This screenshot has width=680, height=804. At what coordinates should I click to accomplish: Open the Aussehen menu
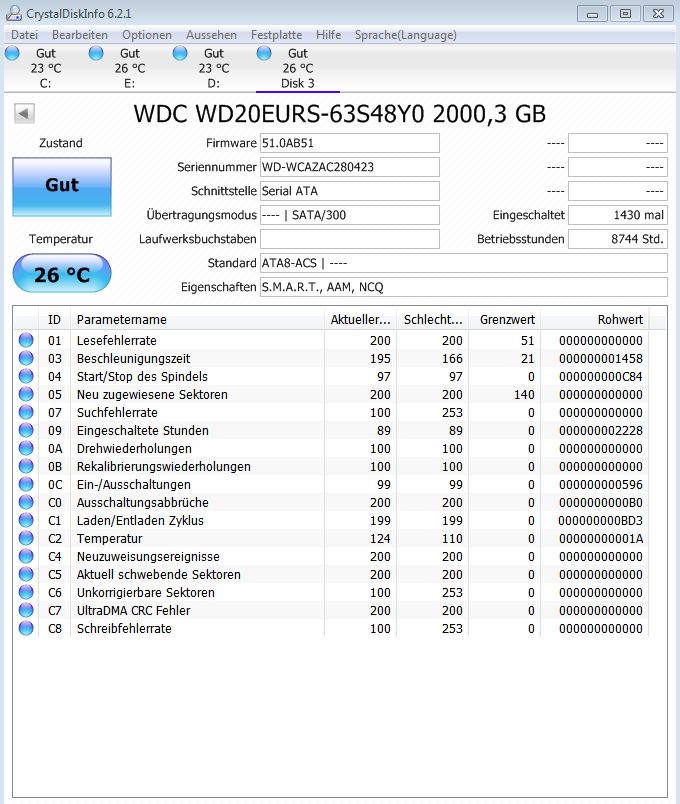point(211,35)
